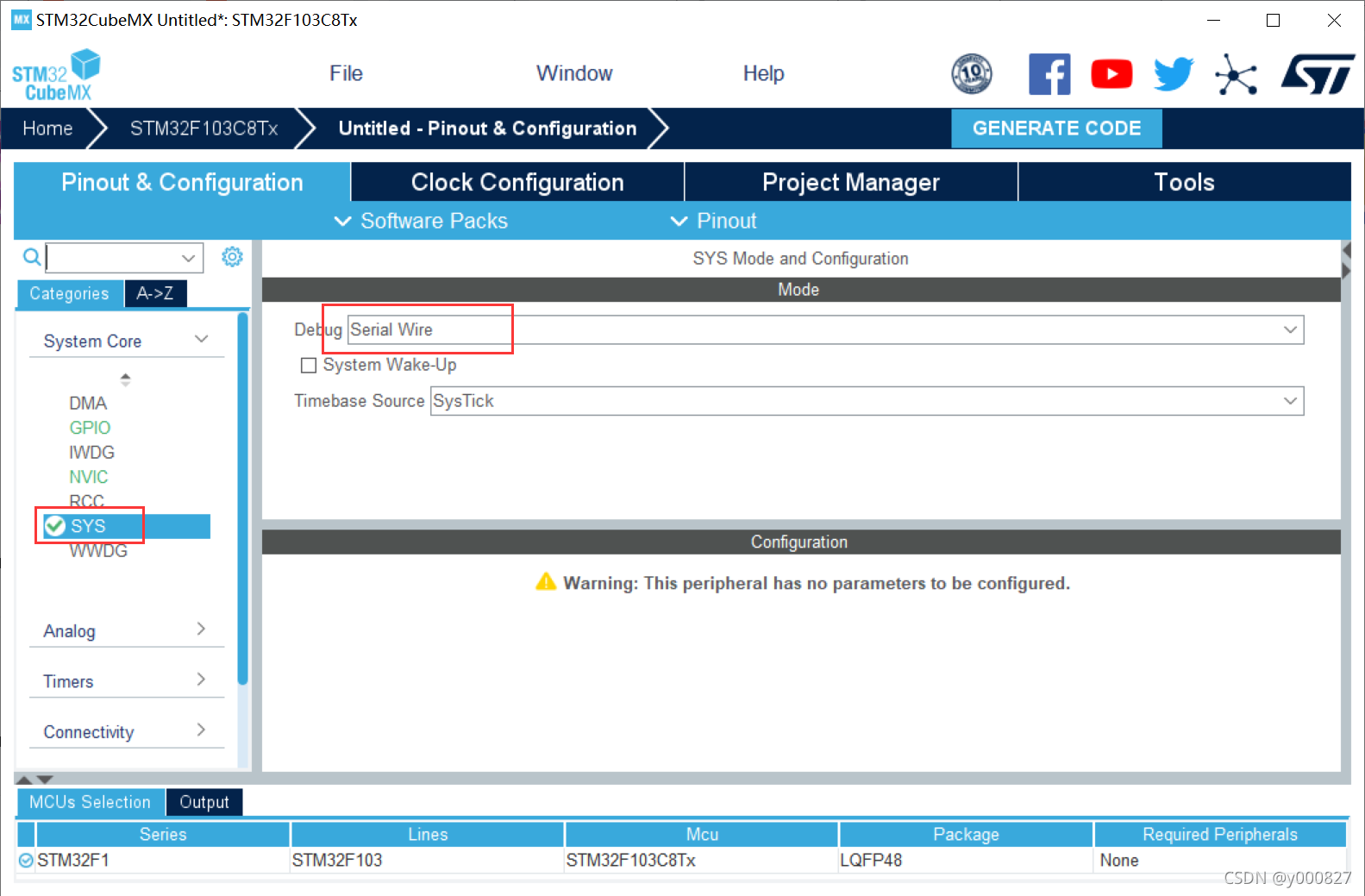
Task: Click the upper panel collapse arrow at the right edge
Action: [1346, 250]
